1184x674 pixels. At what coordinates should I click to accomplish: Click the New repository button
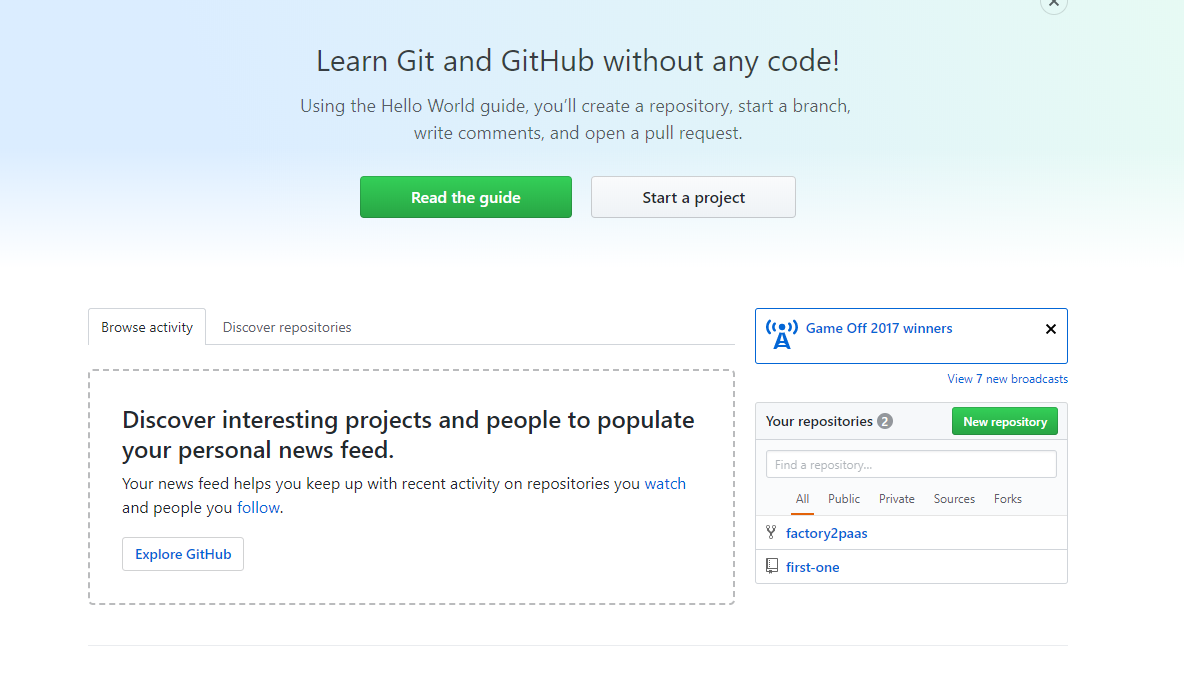[x=1004, y=421]
